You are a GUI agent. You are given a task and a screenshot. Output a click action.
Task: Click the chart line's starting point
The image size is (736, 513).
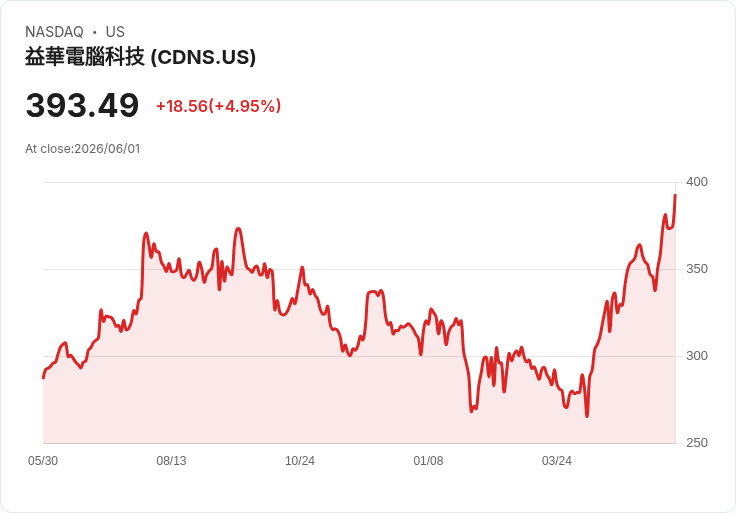tap(44, 377)
